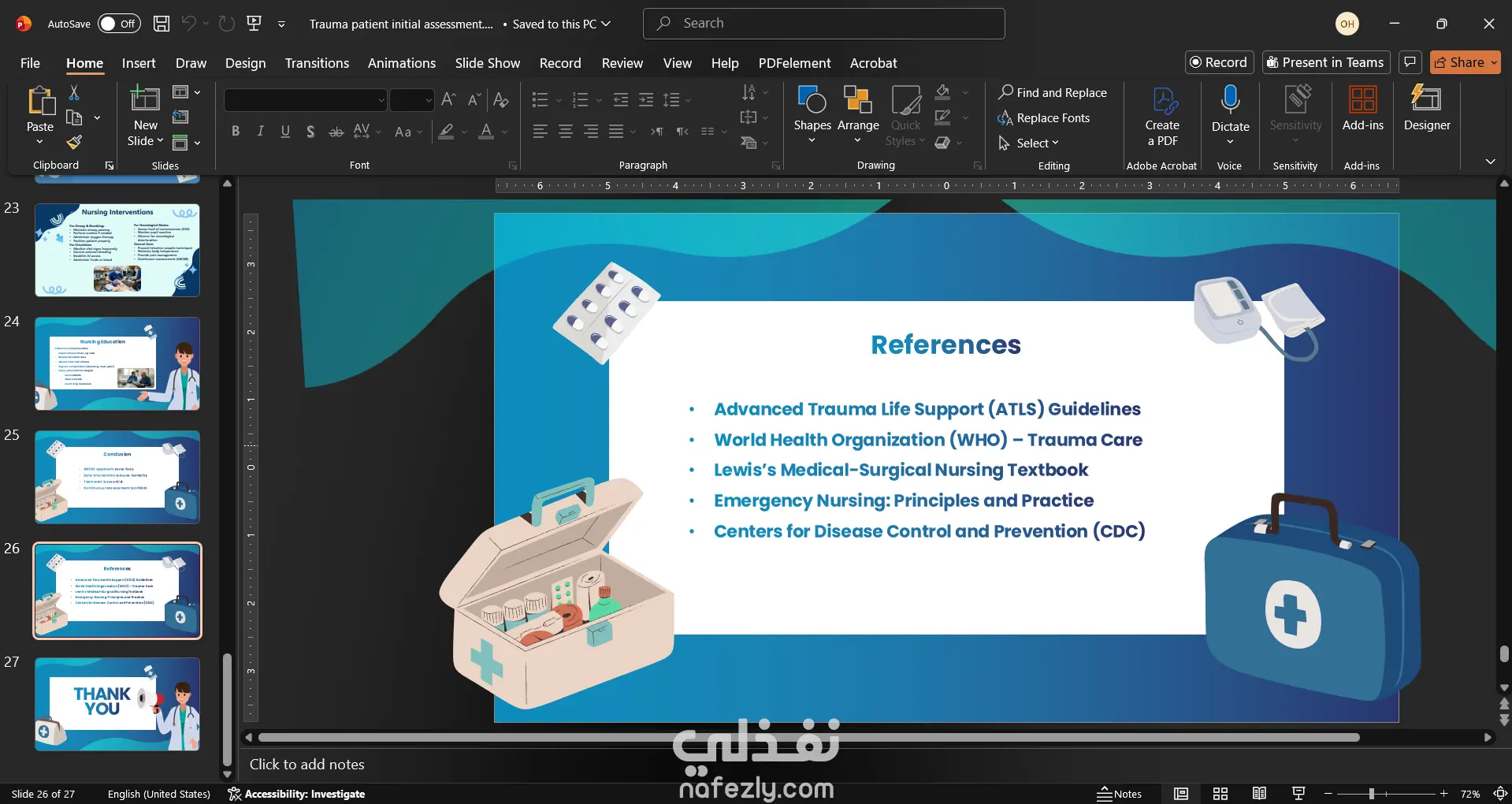
Task: Select slide 27 Thank You thumbnail
Action: 117,704
